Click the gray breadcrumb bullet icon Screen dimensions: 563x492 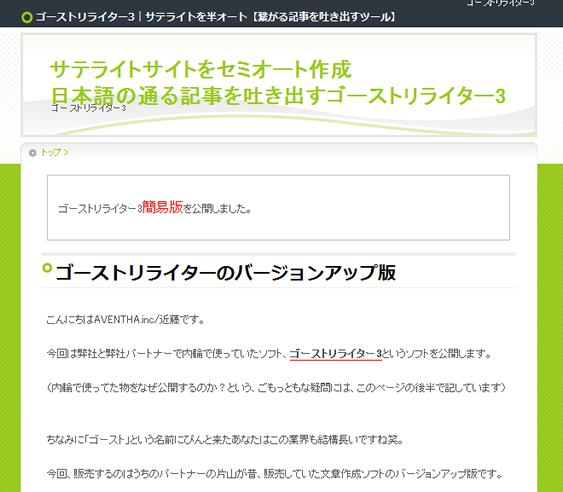point(33,153)
